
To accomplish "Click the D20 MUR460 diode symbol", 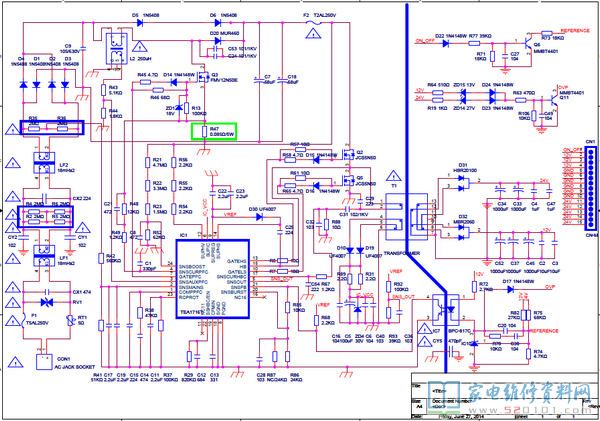I will [x=218, y=41].
